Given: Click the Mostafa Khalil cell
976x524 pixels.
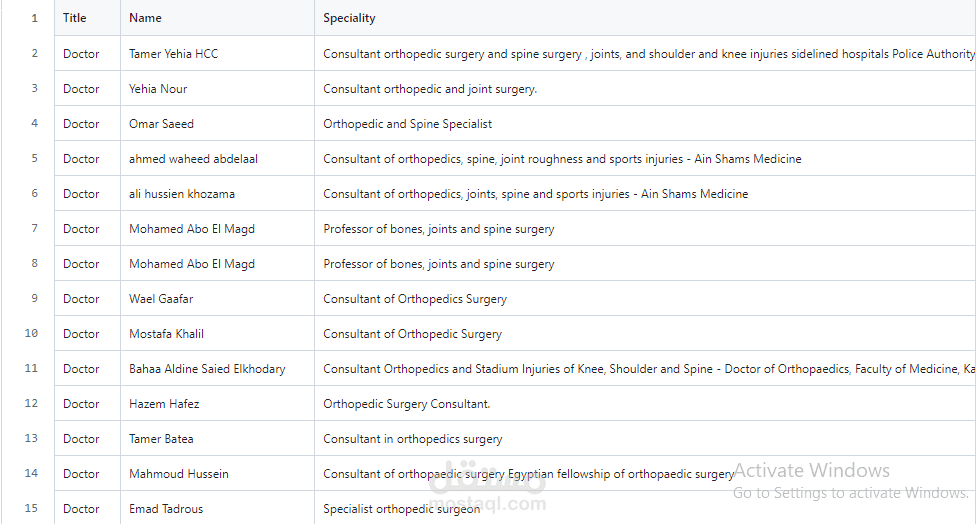Looking at the screenshot, I should pos(217,334).
